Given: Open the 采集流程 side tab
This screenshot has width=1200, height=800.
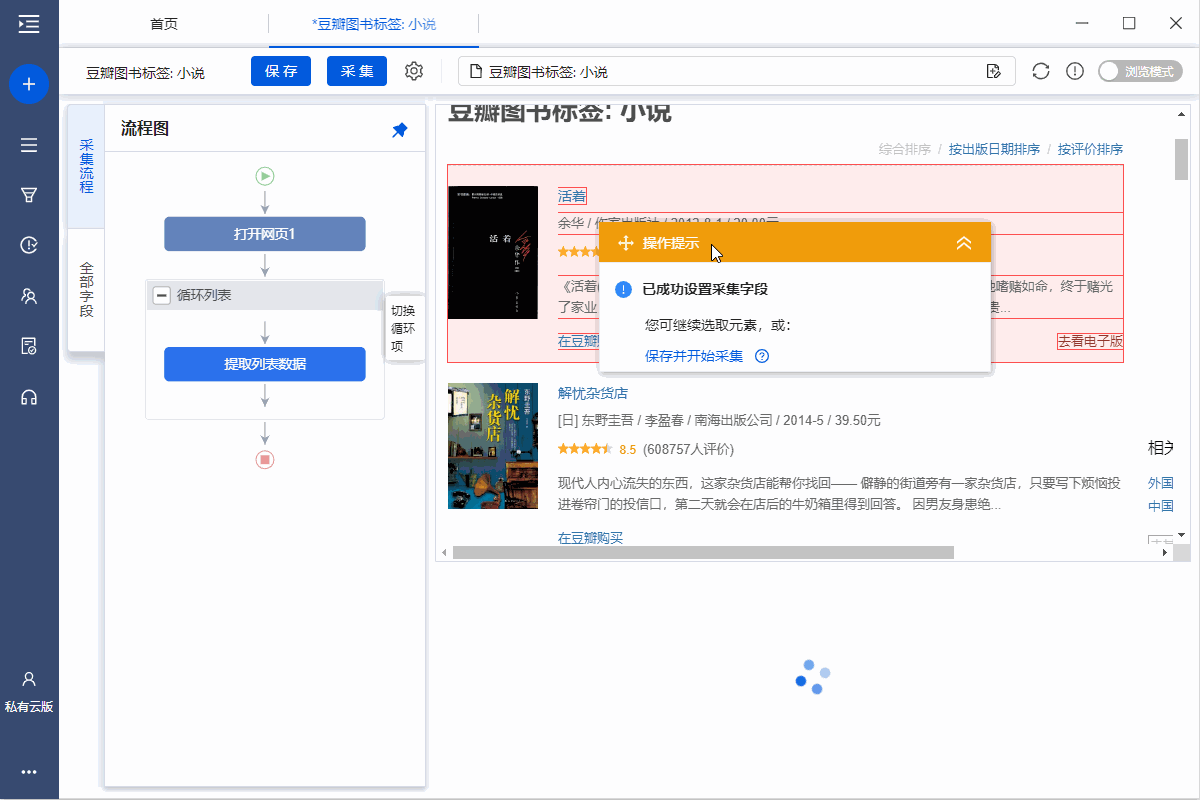Looking at the screenshot, I should 87,166.
